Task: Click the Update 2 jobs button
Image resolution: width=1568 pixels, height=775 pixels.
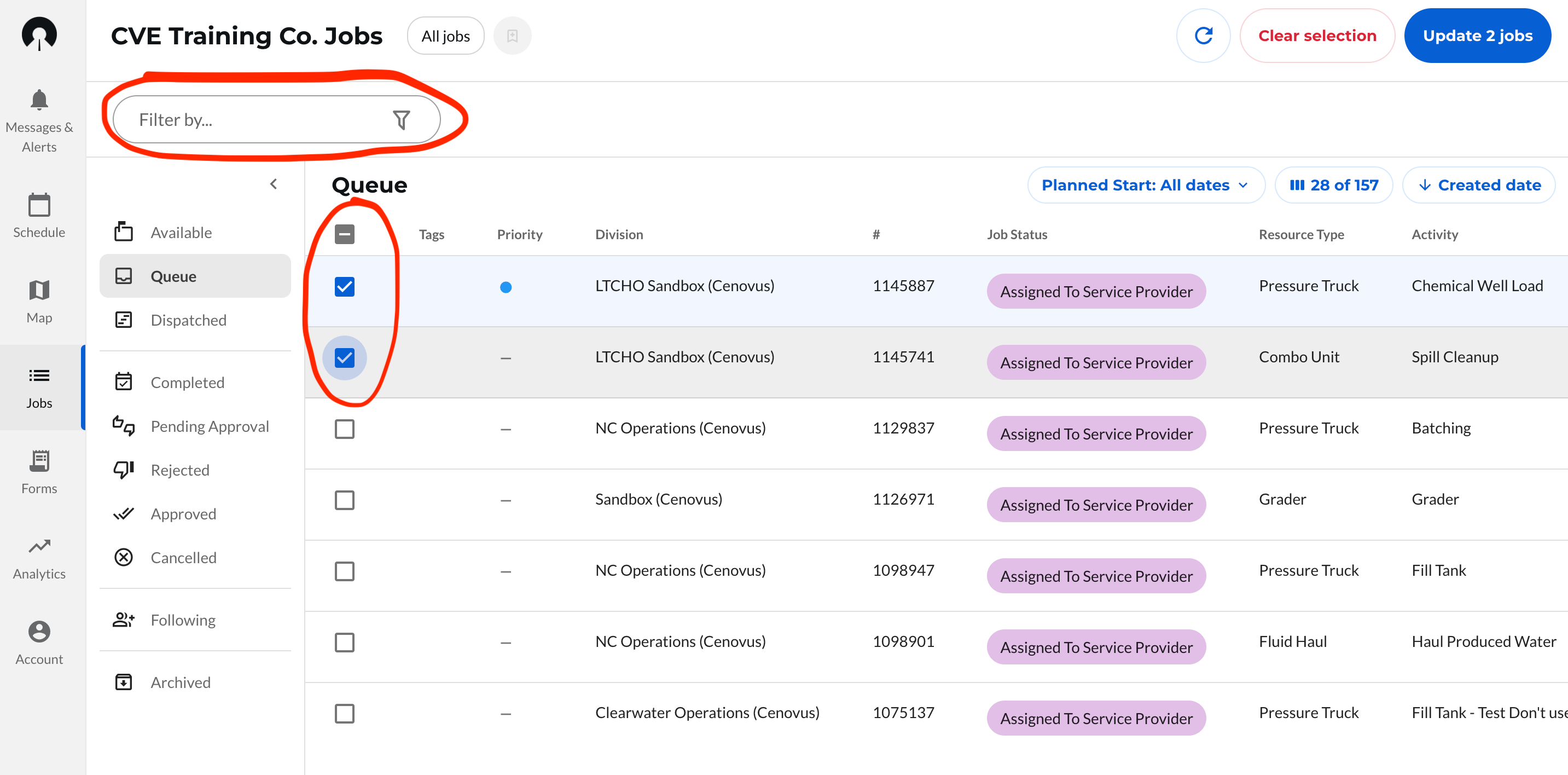Action: (x=1477, y=36)
